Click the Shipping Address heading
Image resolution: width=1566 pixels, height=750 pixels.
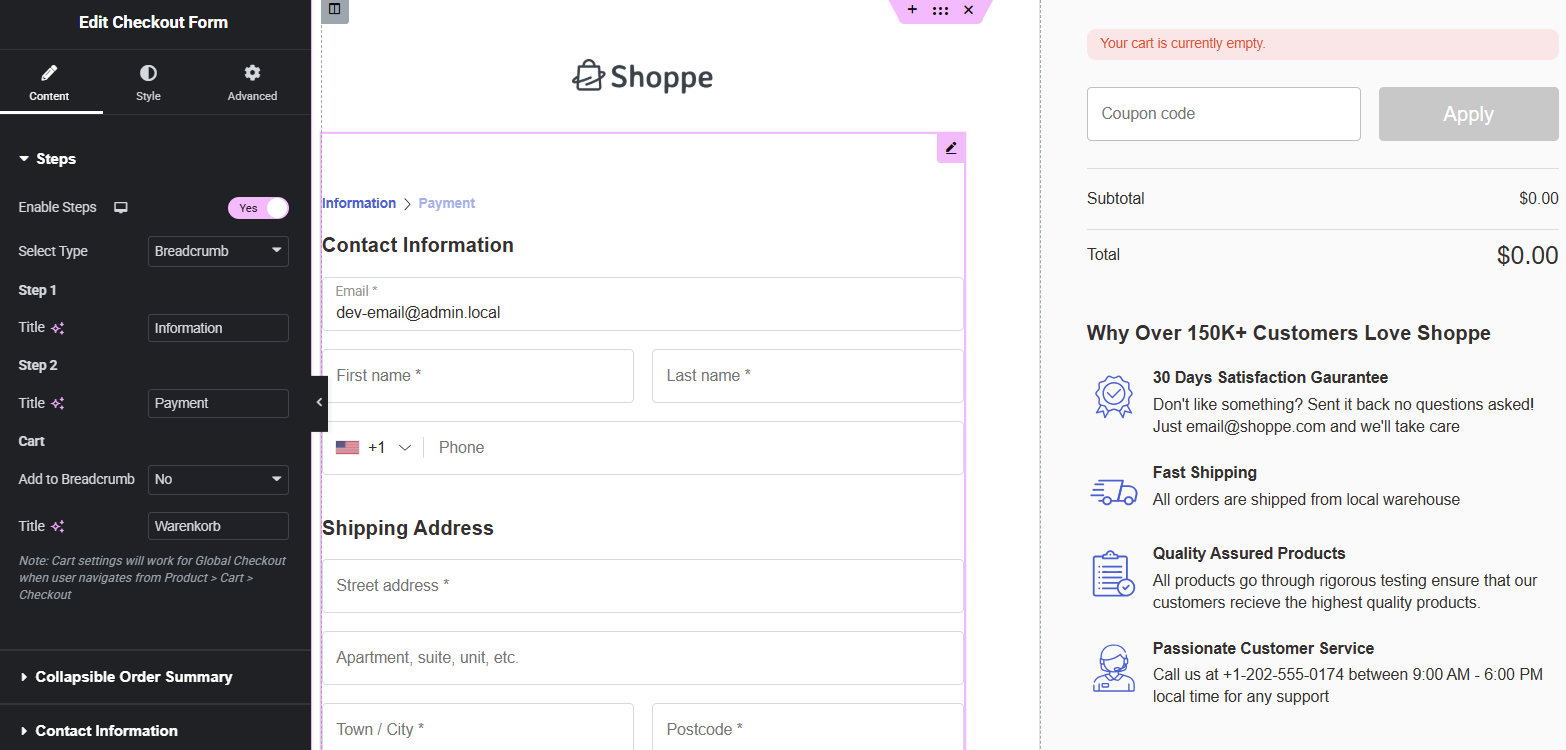pyautogui.click(x=408, y=528)
